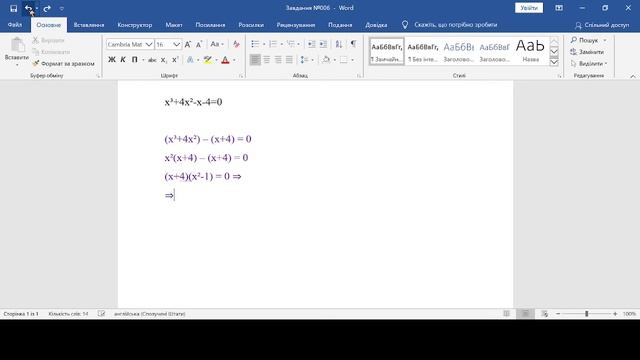Apply red font color

(x=225, y=60)
